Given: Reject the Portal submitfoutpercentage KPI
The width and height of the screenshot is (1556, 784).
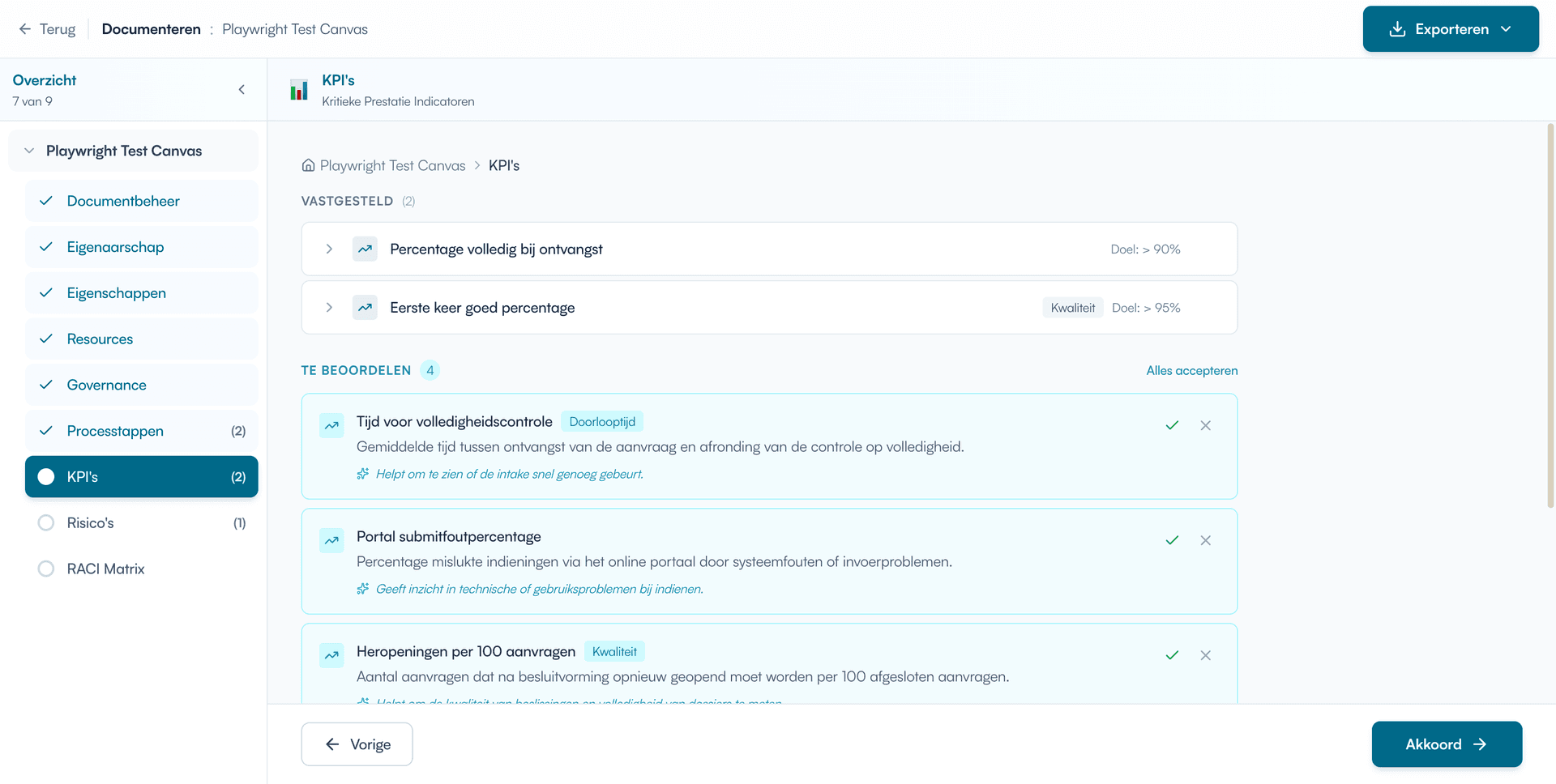Looking at the screenshot, I should pyautogui.click(x=1205, y=540).
